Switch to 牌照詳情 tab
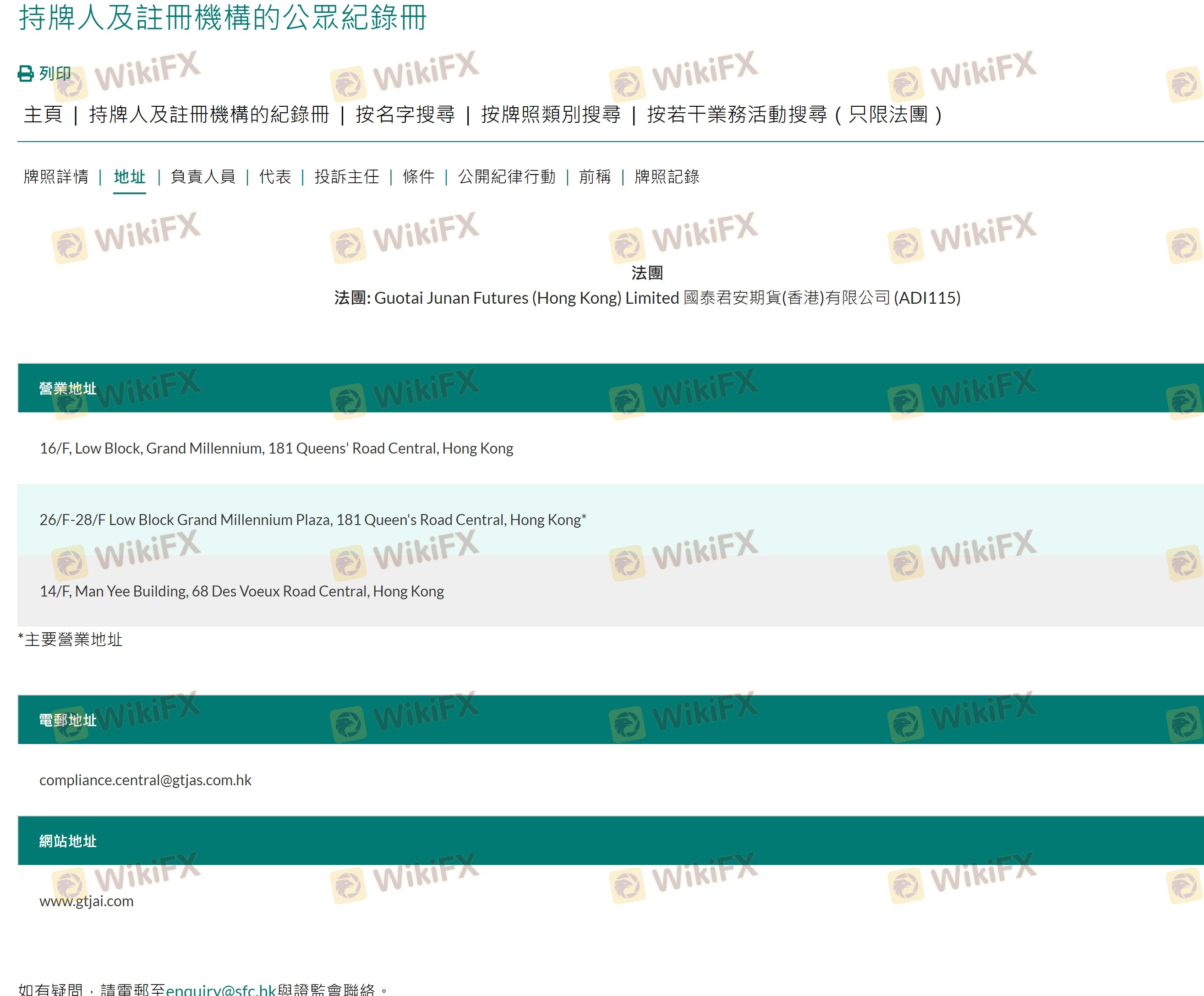This screenshot has width=1204, height=996. [x=56, y=176]
